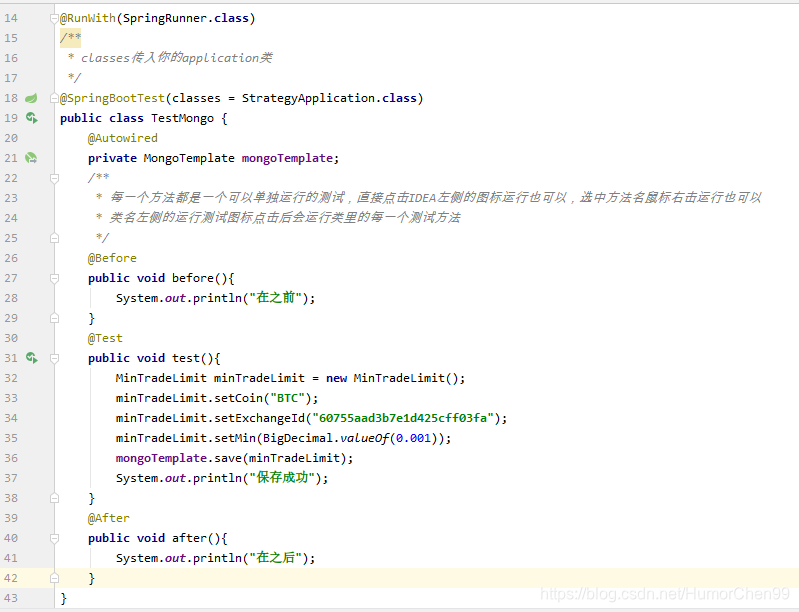Click the @Test annotation
799x612 pixels.
click(x=105, y=338)
